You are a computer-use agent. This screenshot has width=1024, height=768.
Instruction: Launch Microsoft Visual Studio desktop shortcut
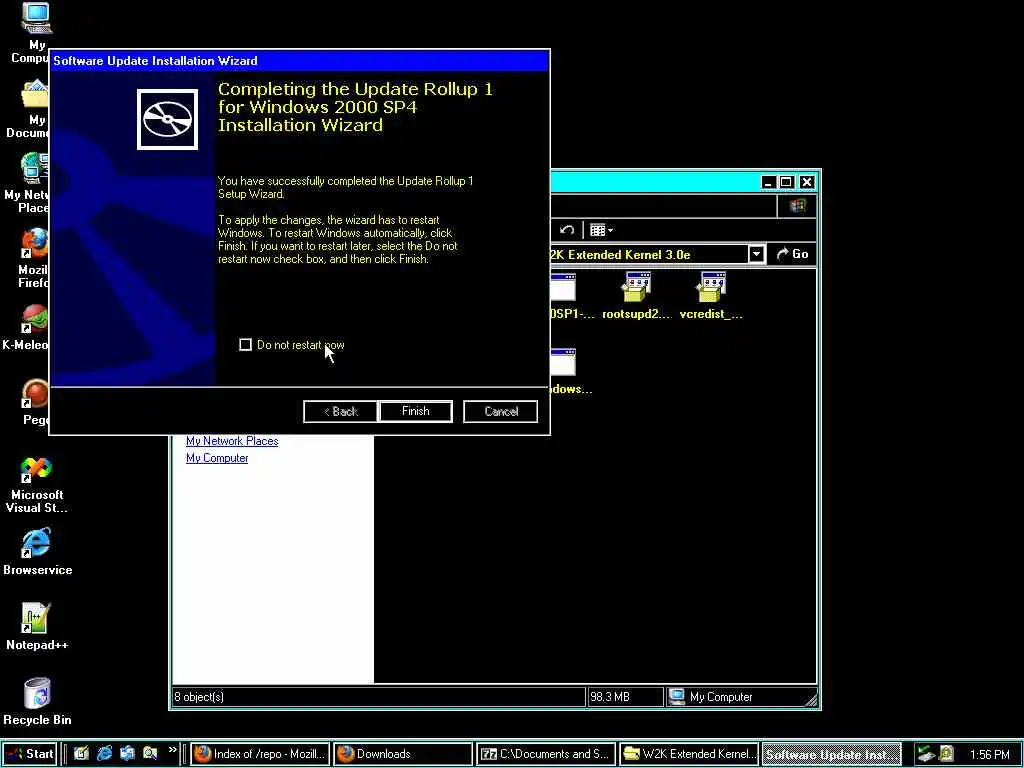click(37, 485)
